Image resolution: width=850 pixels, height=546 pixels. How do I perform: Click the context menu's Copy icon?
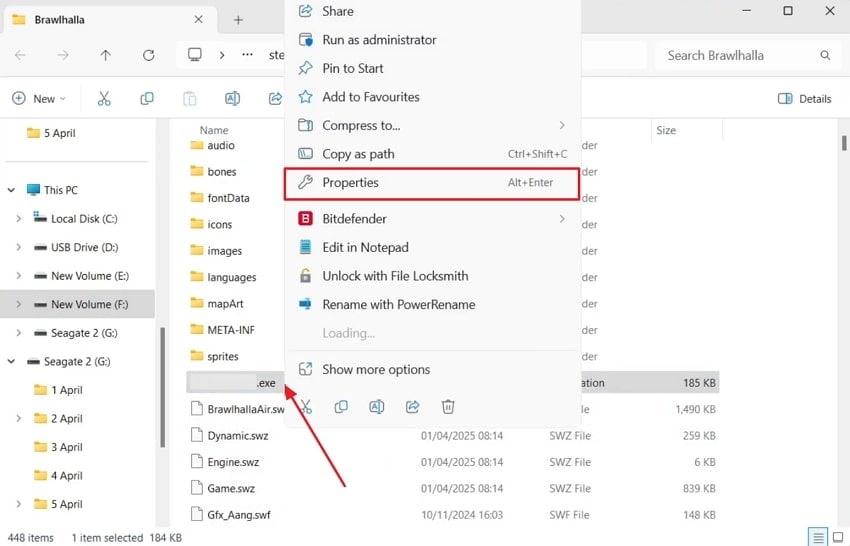point(341,407)
